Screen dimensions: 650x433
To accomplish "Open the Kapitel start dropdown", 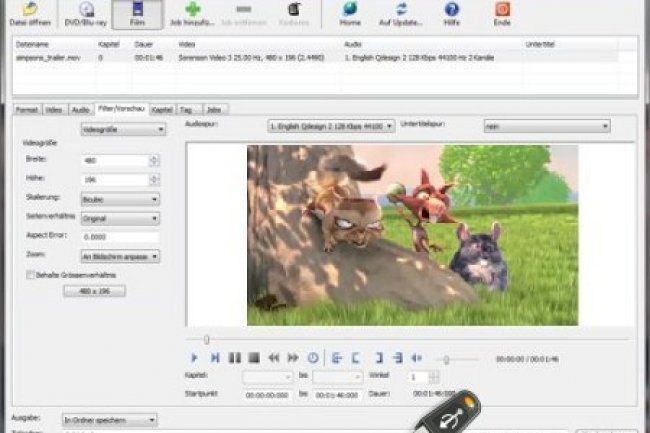I will pyautogui.click(x=267, y=377).
